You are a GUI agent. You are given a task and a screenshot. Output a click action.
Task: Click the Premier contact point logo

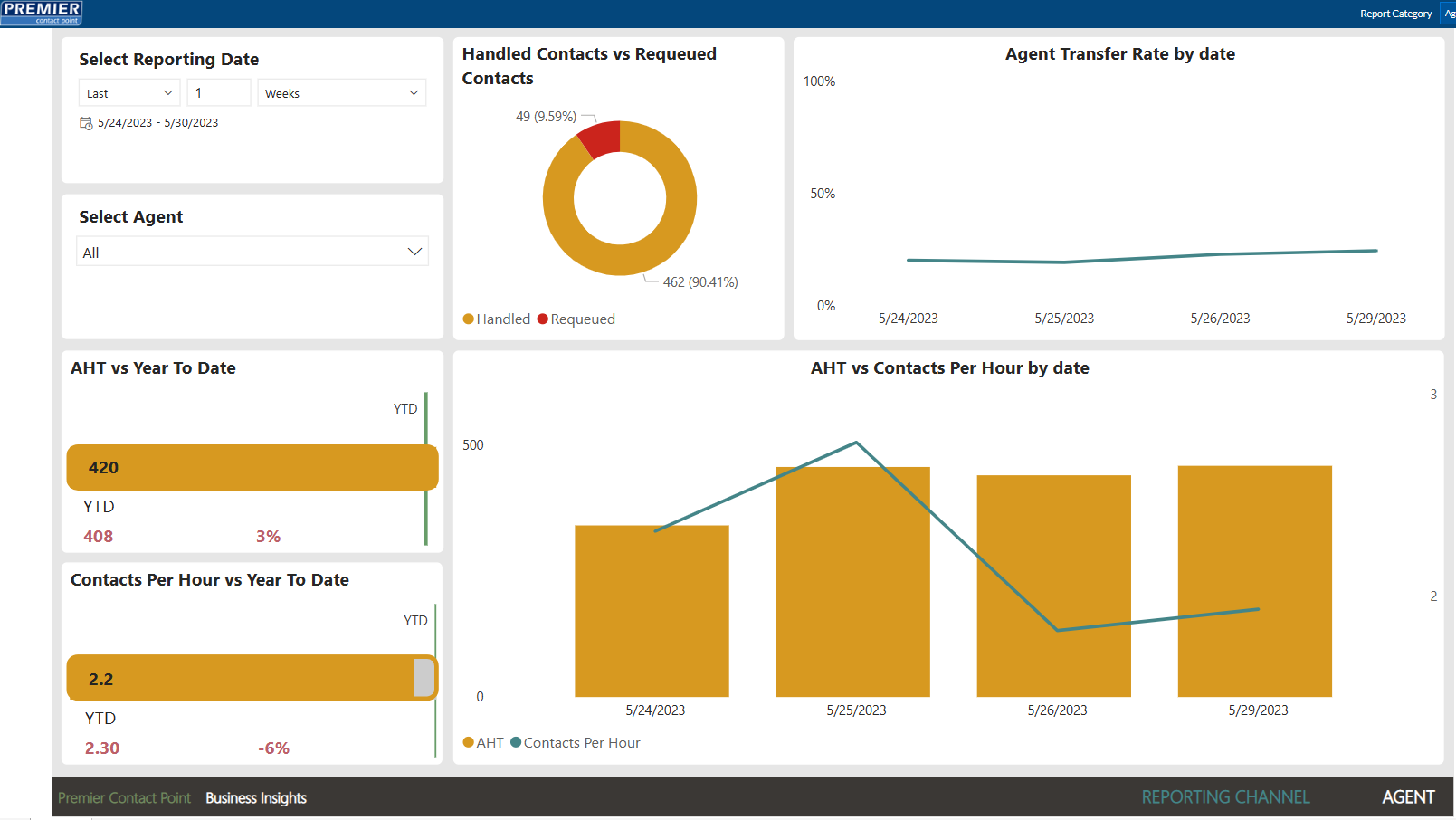(x=42, y=13)
